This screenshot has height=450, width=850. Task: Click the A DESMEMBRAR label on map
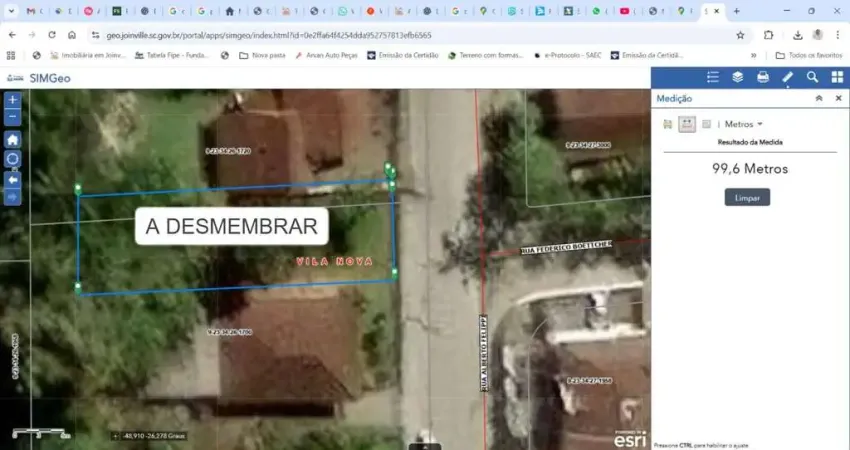pos(231,226)
